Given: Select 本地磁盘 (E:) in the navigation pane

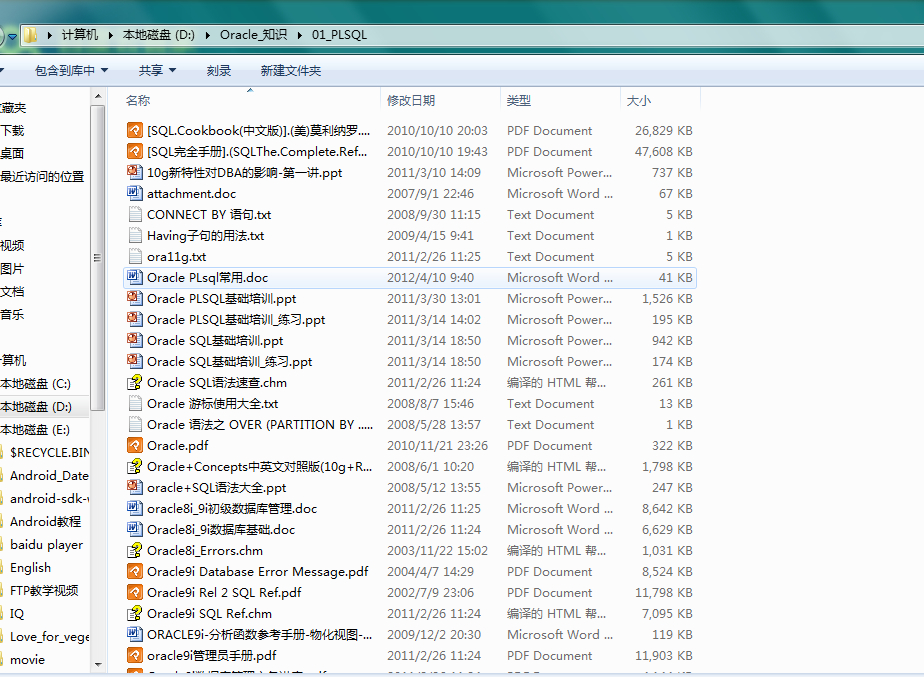Looking at the screenshot, I should point(35,430).
